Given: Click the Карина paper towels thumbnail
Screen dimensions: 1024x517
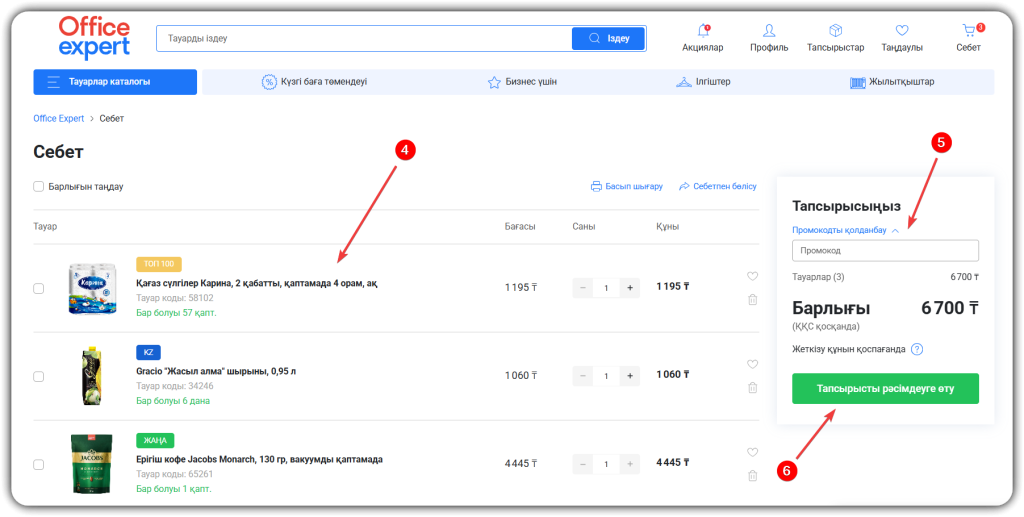Looking at the screenshot, I should tap(92, 289).
